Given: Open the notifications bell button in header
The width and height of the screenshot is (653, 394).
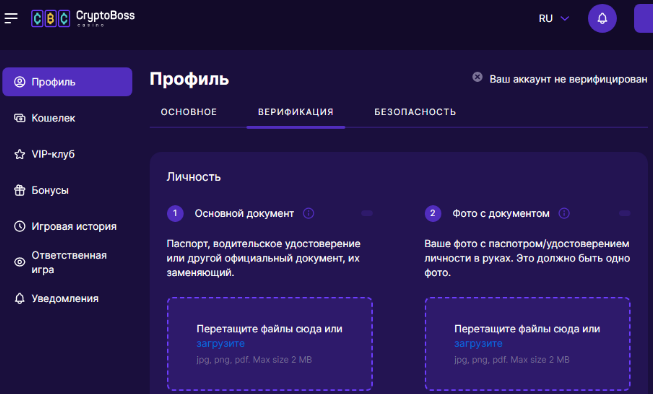Looking at the screenshot, I should pos(602,18).
